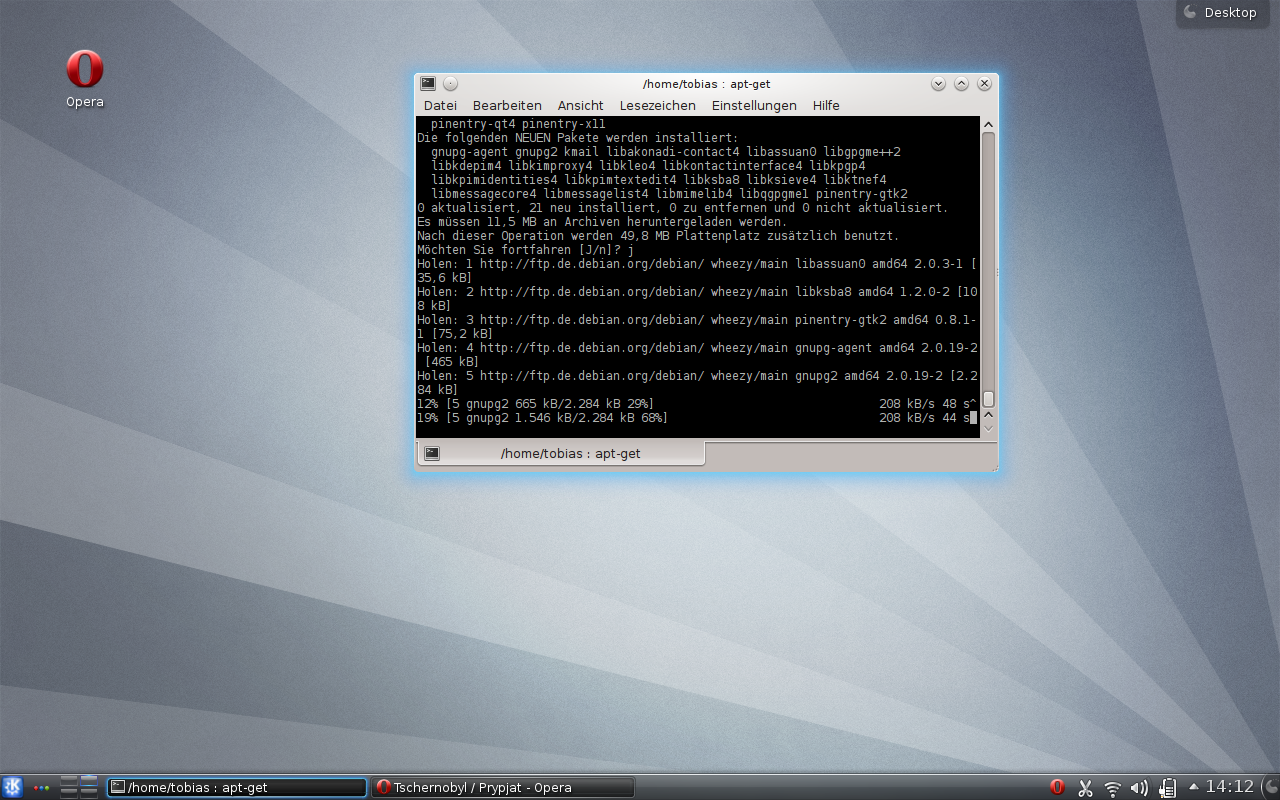The image size is (1280, 800).
Task: Click the 14:12 clock in panel
Action: pos(1229,787)
